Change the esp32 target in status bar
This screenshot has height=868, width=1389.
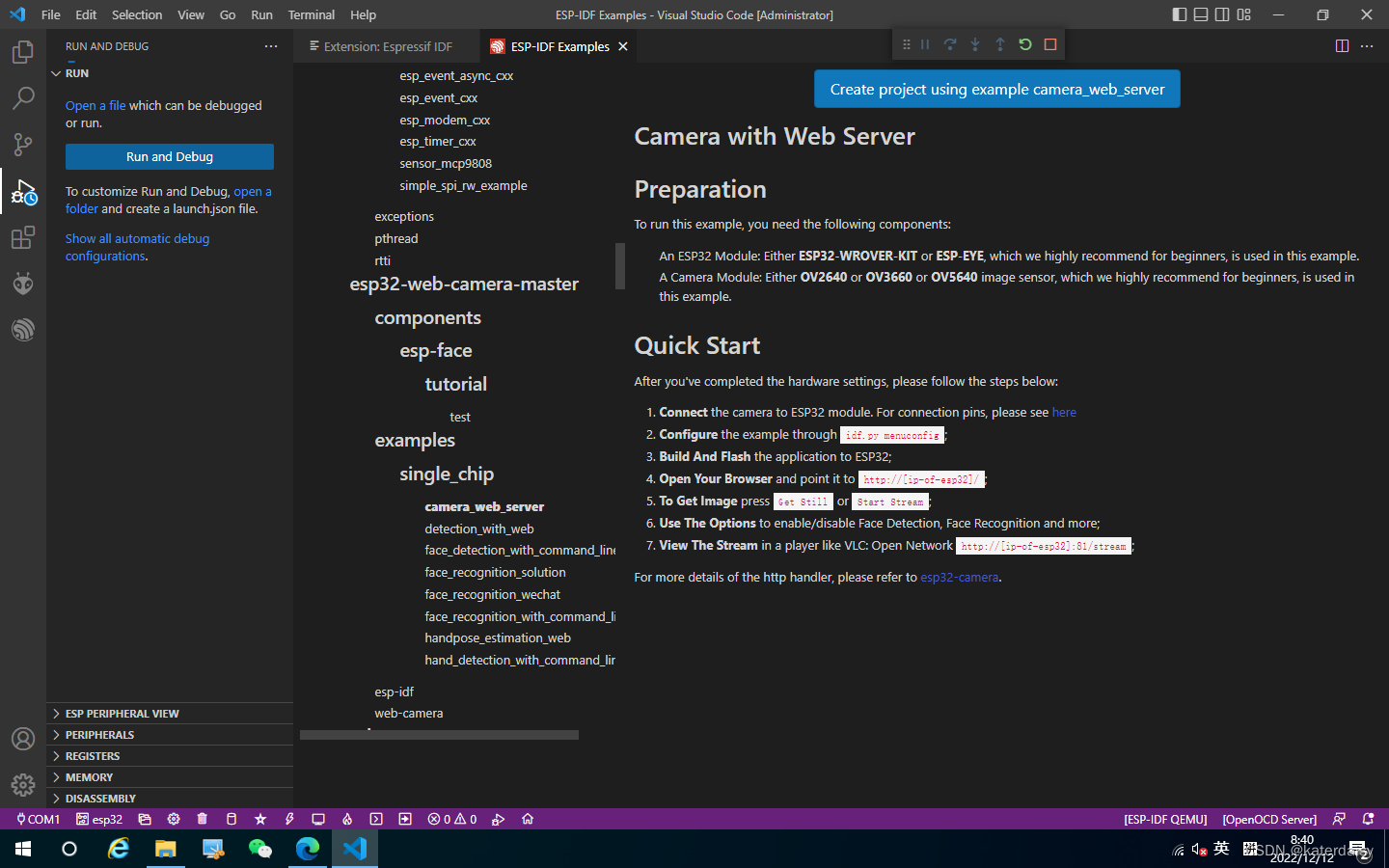tap(99, 819)
